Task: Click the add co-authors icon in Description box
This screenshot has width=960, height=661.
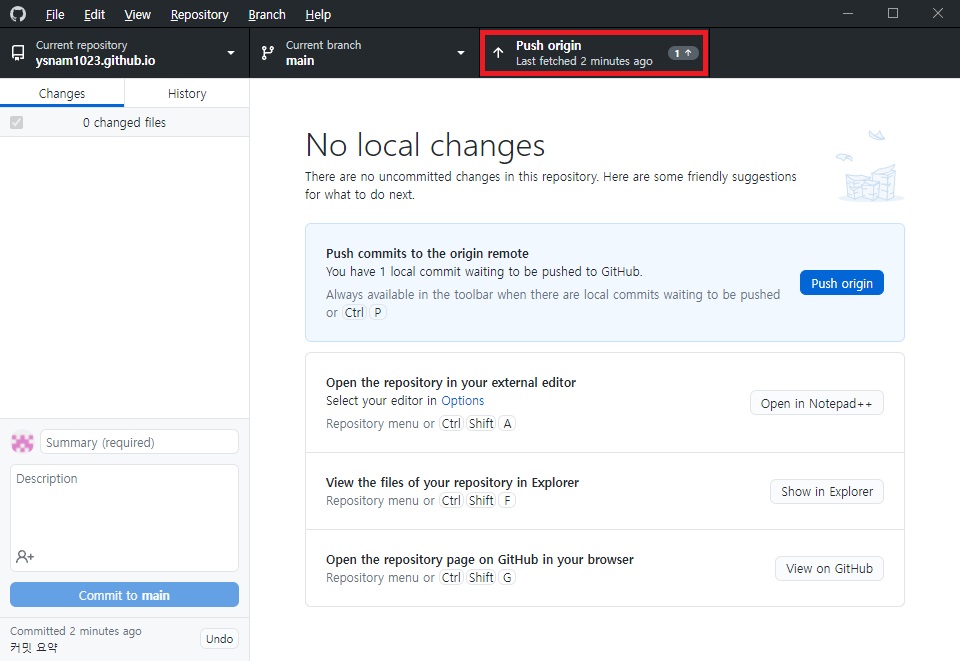Action: click(x=25, y=556)
